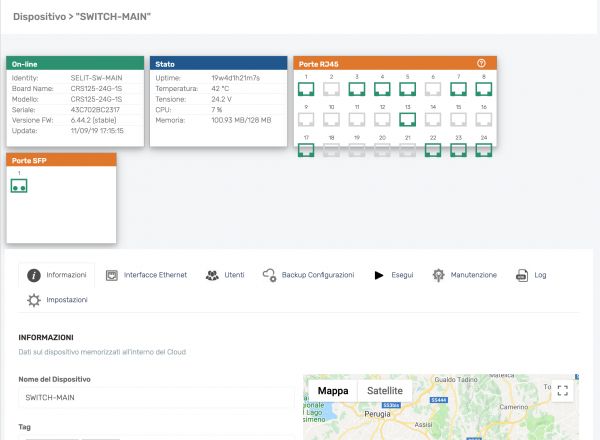Open the Log tab

[531, 275]
